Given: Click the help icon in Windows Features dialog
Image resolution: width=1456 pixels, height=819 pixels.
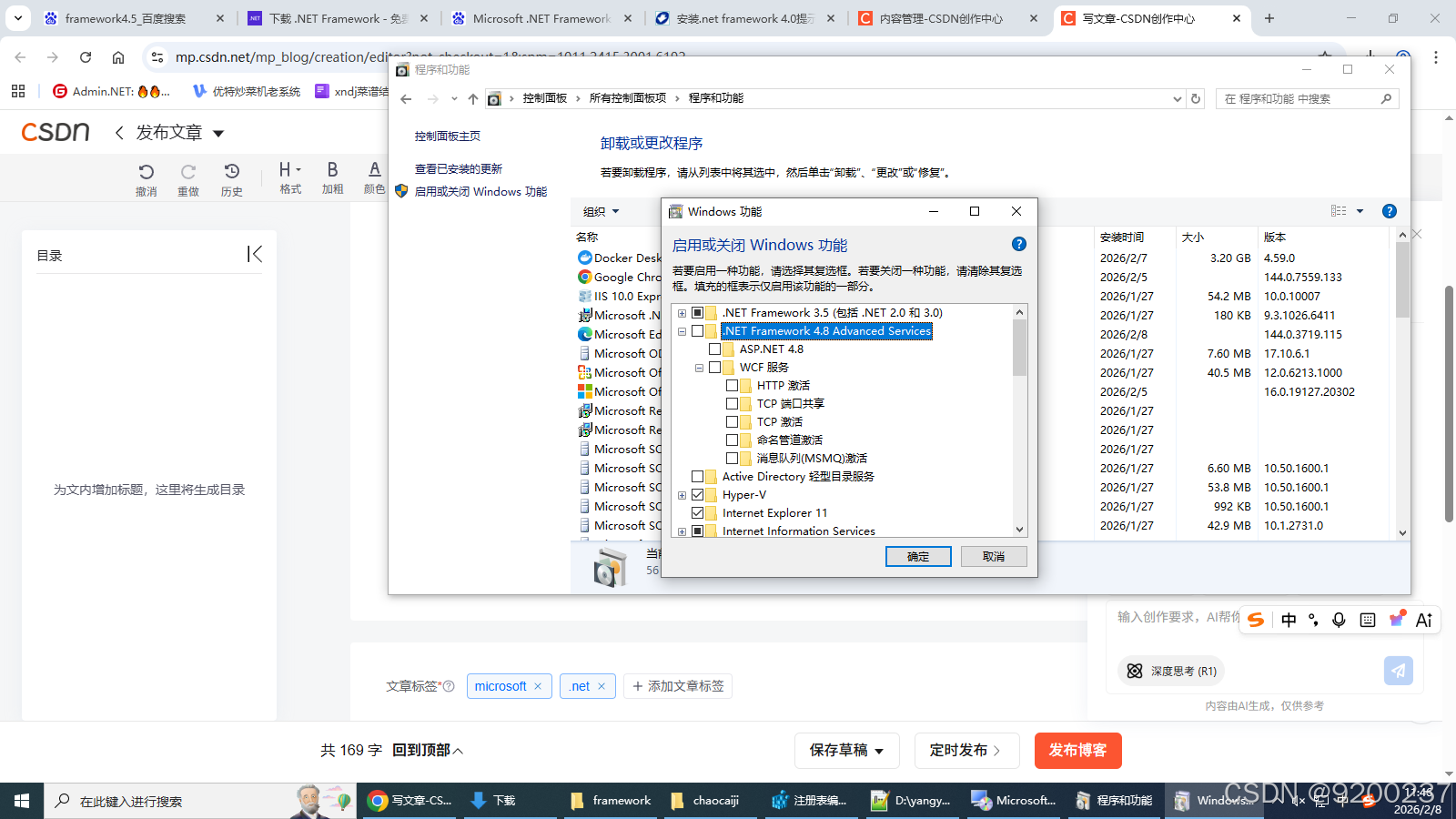Looking at the screenshot, I should tap(1019, 244).
